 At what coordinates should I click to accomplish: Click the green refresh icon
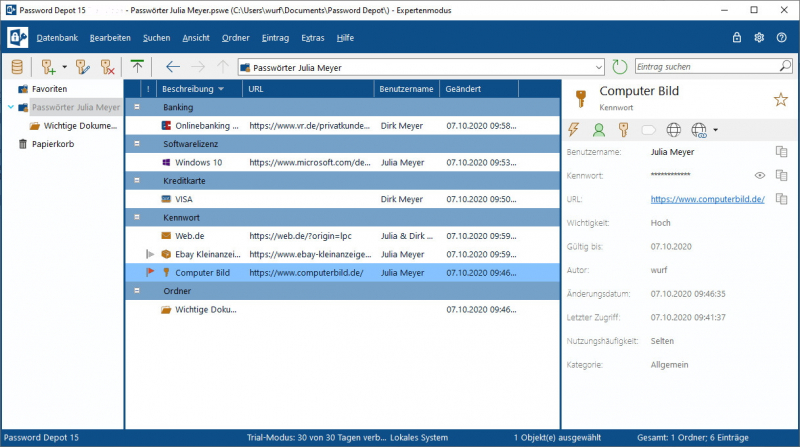click(620, 67)
